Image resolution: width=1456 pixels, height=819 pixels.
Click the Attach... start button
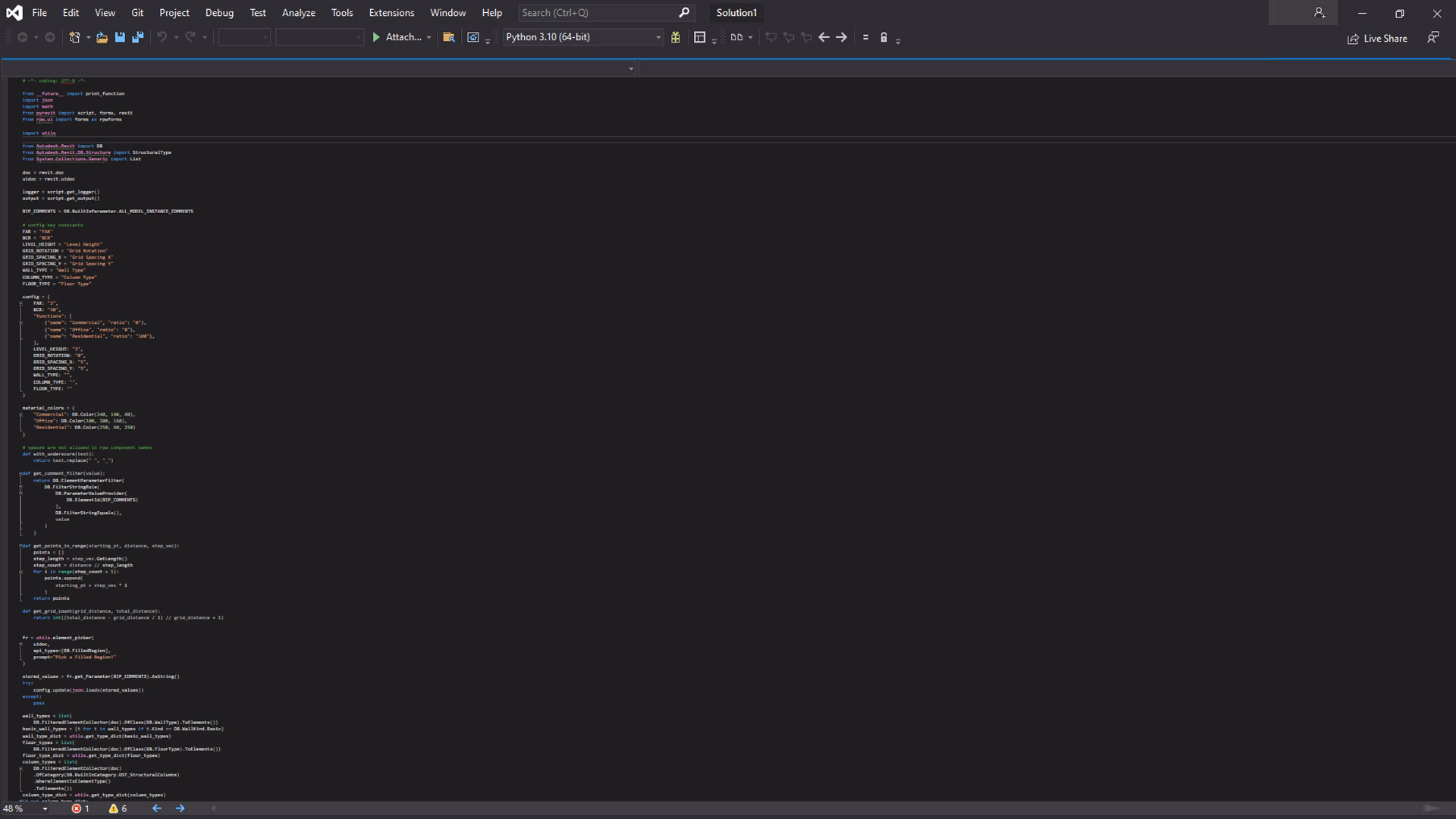click(397, 37)
